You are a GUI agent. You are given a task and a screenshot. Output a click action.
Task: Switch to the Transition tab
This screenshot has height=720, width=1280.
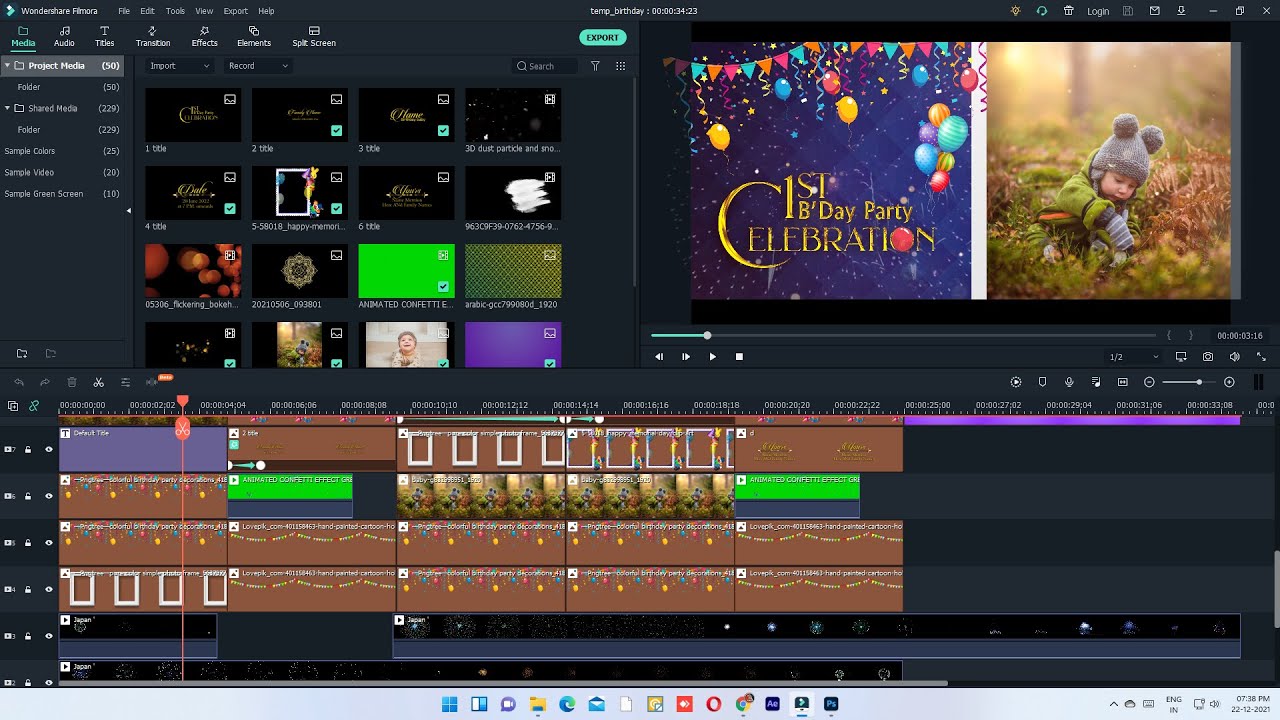point(153,37)
